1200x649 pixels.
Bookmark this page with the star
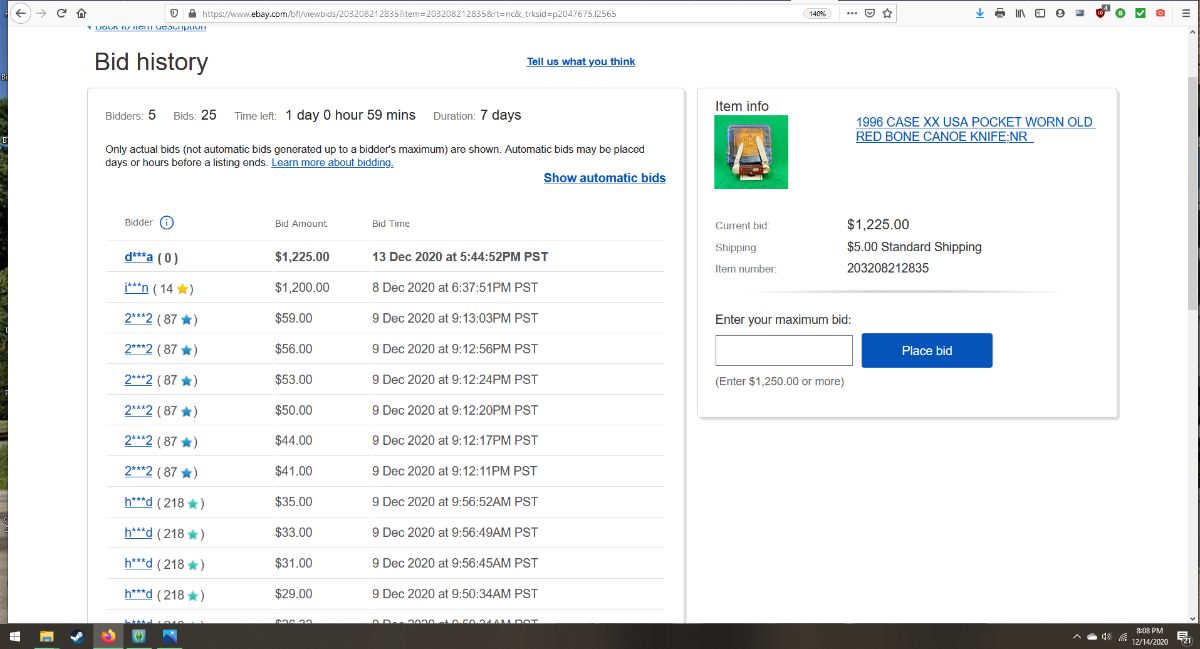click(x=887, y=13)
